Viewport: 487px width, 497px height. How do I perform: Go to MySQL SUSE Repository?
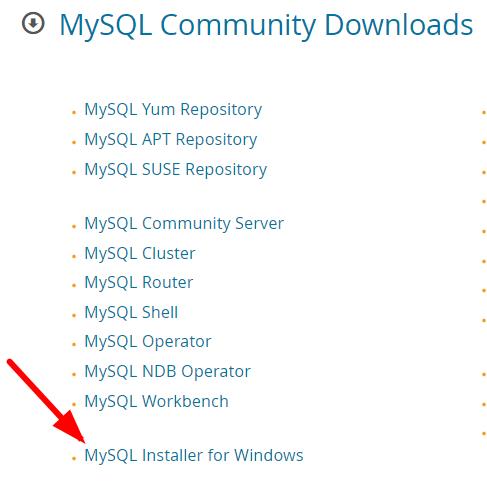176,170
